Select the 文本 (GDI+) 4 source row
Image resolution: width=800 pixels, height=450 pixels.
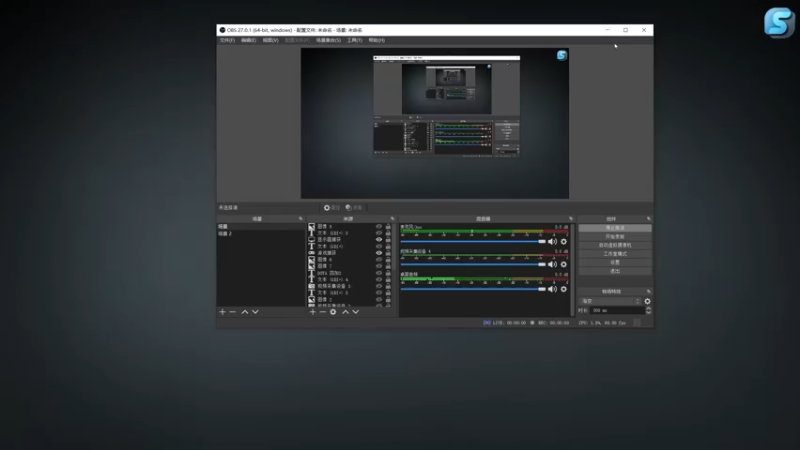click(x=349, y=279)
